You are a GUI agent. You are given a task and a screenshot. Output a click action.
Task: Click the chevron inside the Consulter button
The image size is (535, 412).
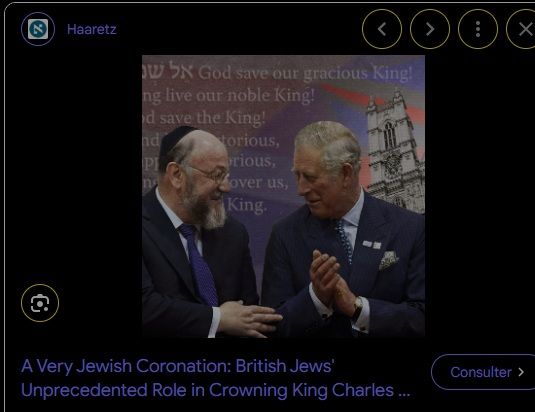point(521,372)
